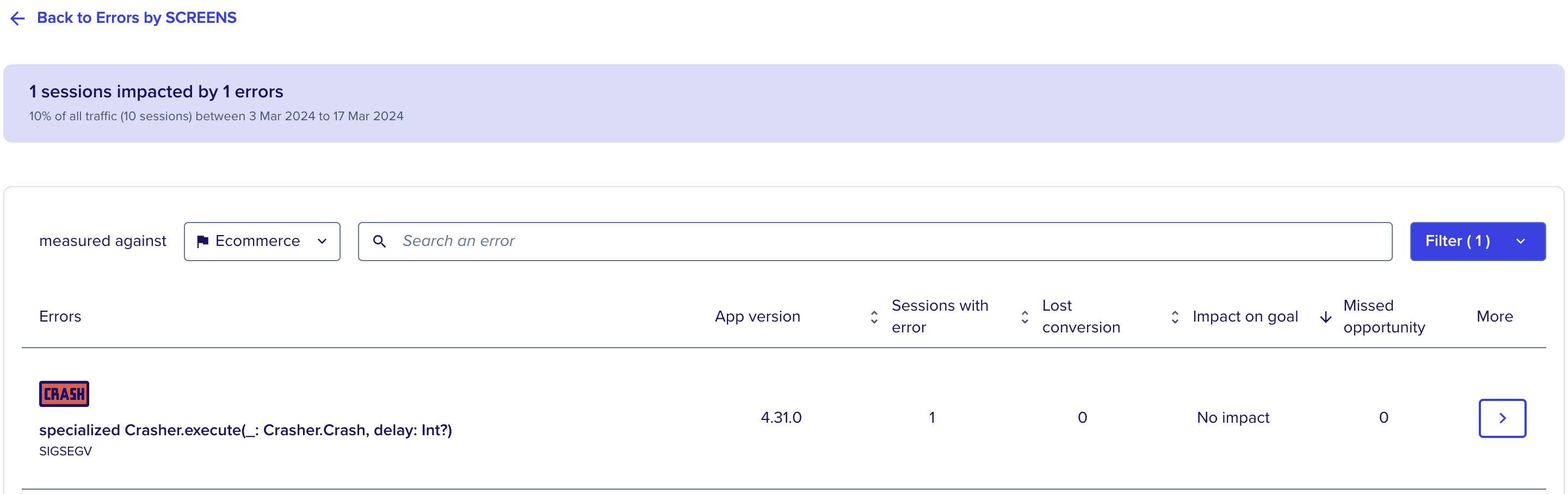Click the flag icon beside Ecommerce

click(203, 242)
